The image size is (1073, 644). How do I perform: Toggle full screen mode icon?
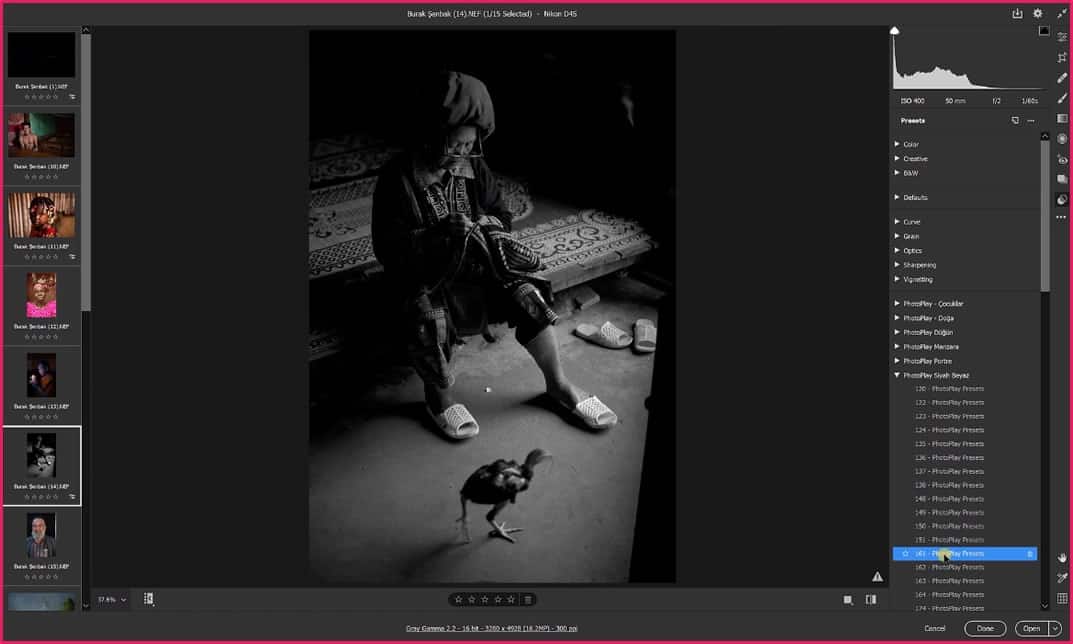pos(1061,13)
